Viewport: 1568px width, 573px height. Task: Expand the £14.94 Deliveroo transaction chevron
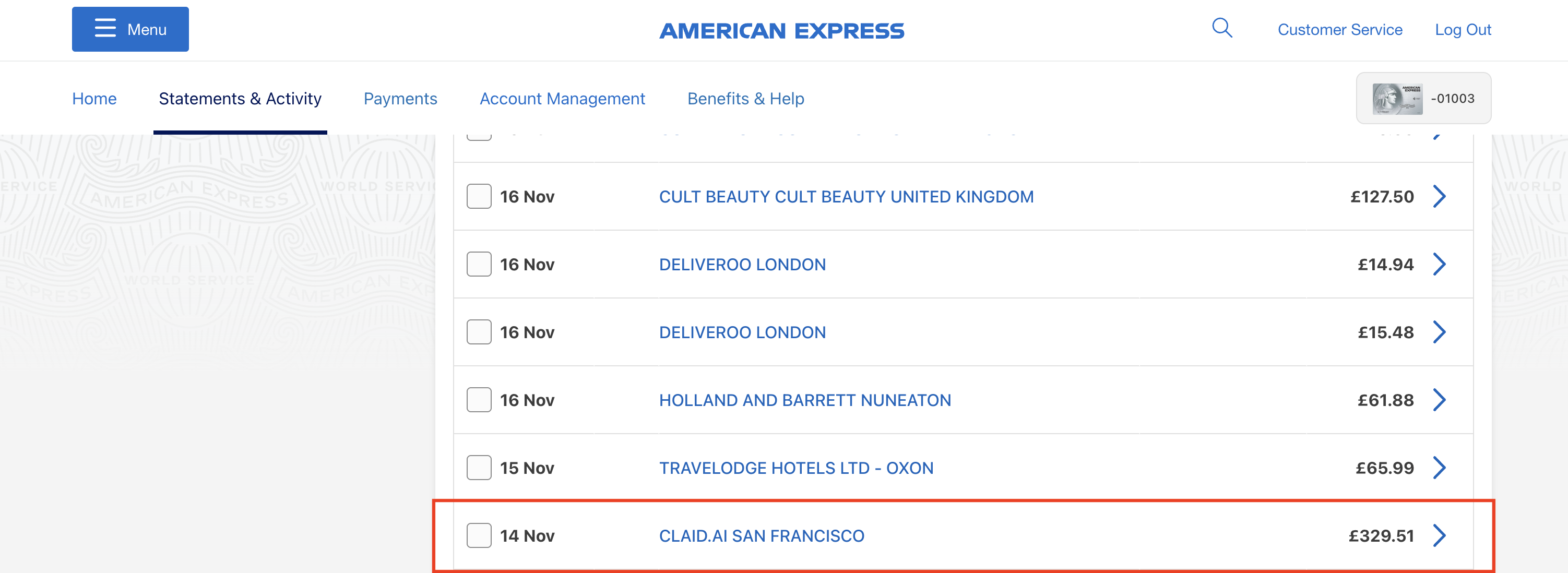(x=1439, y=265)
